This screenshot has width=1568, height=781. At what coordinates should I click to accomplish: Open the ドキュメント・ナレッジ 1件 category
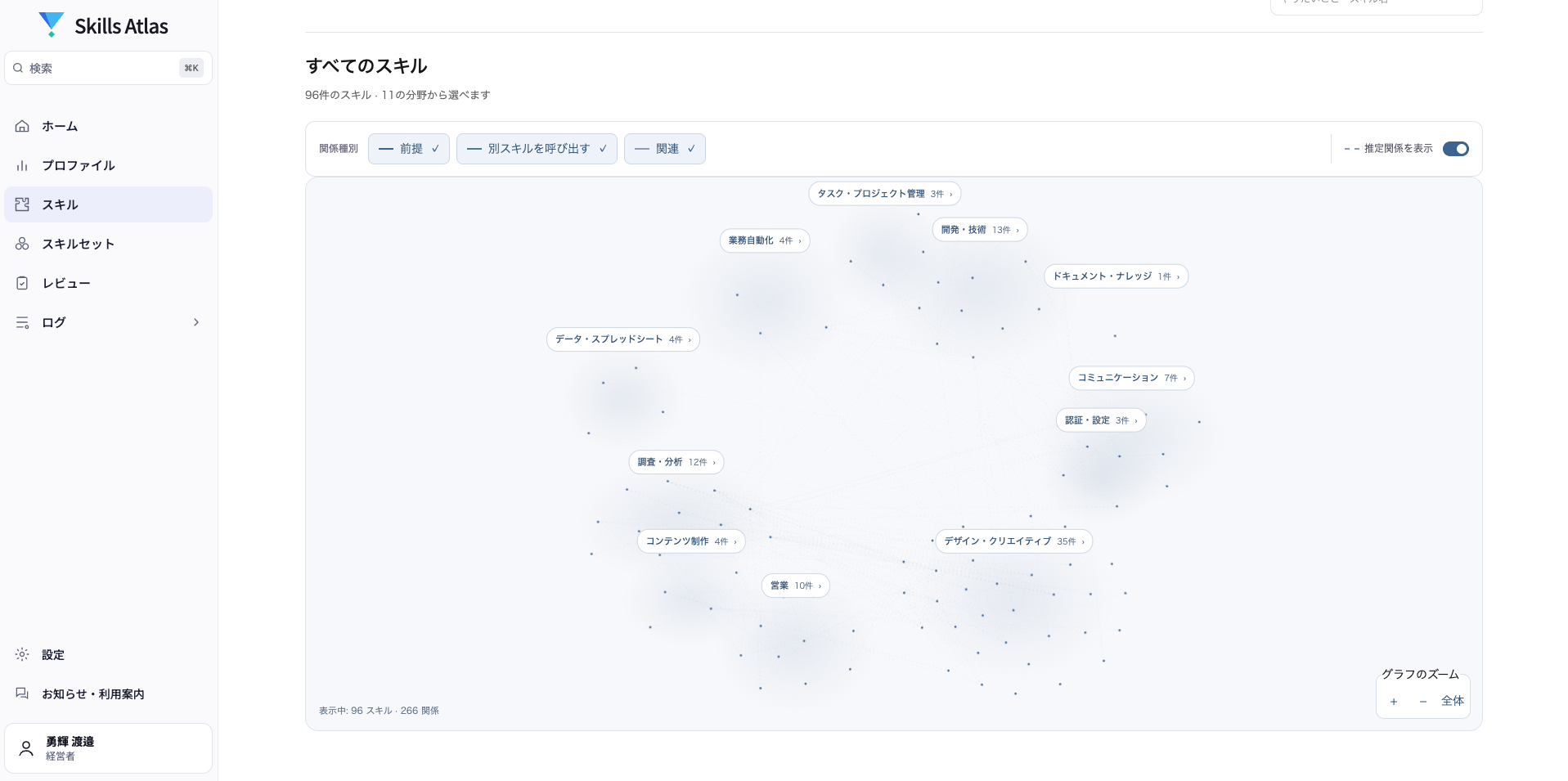click(1116, 276)
